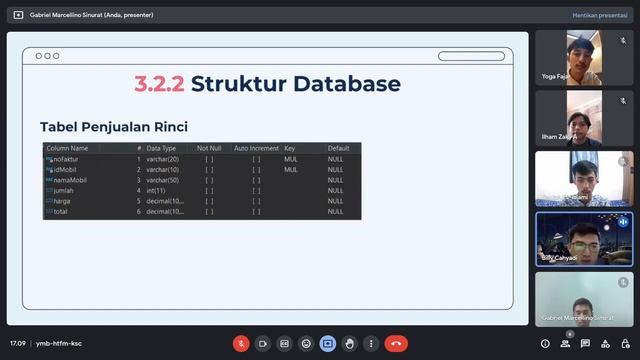The height and width of the screenshot is (360, 640).
Task: Click the meeting code ymb-htfm-ksc
Action: (59, 344)
